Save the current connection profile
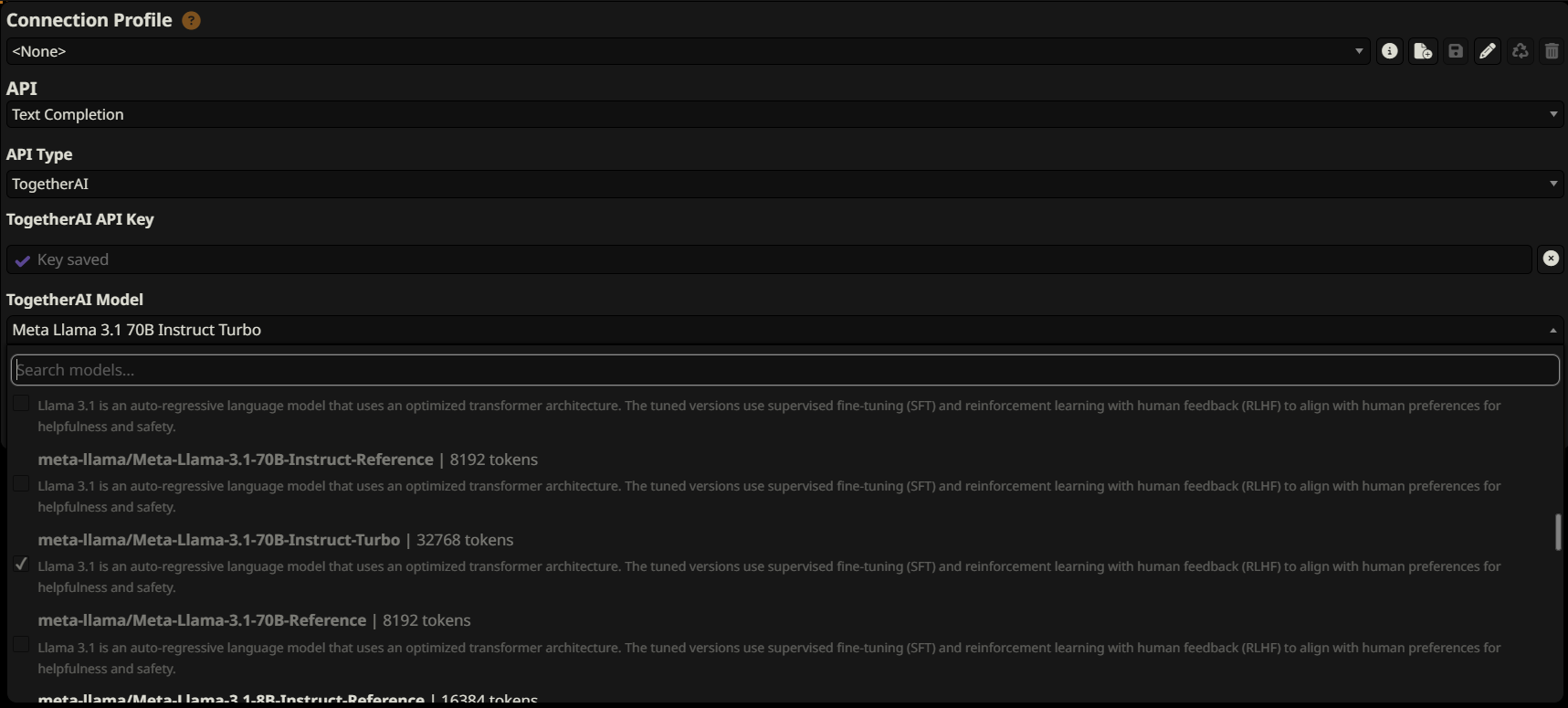The image size is (1568, 708). click(1456, 51)
